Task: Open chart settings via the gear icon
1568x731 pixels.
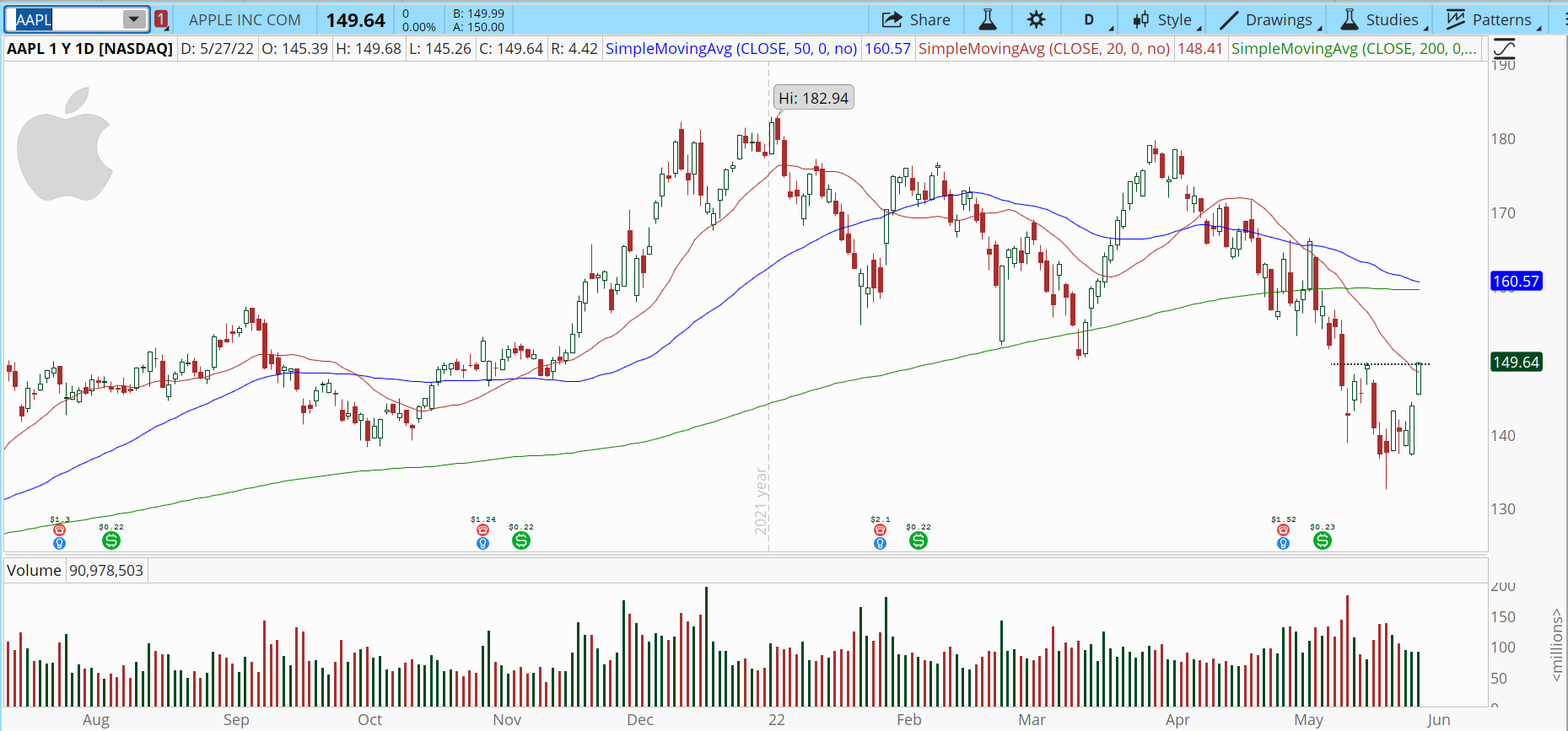Action: pos(1037,19)
